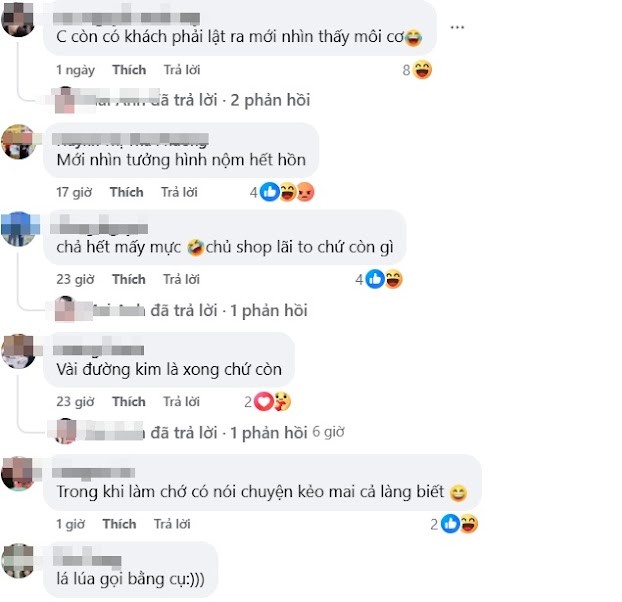Click blue like reaction on 'chả hết mấy mực' comment
Image resolution: width=622 pixels, height=602 pixels.
click(375, 279)
